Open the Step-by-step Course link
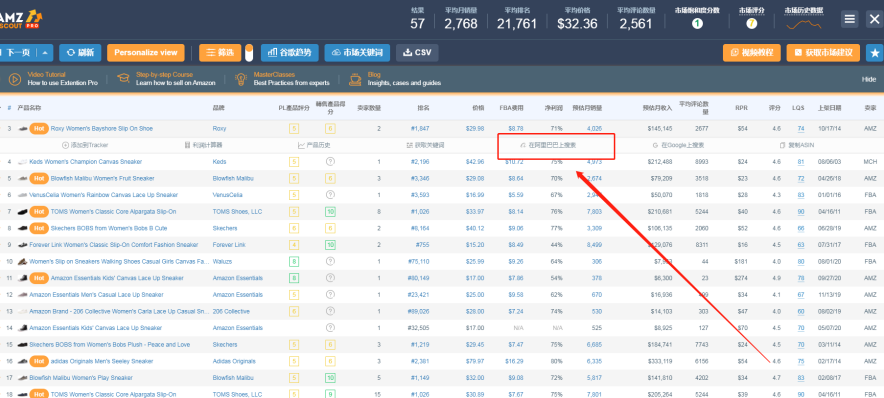The image size is (884, 398). tap(164, 74)
